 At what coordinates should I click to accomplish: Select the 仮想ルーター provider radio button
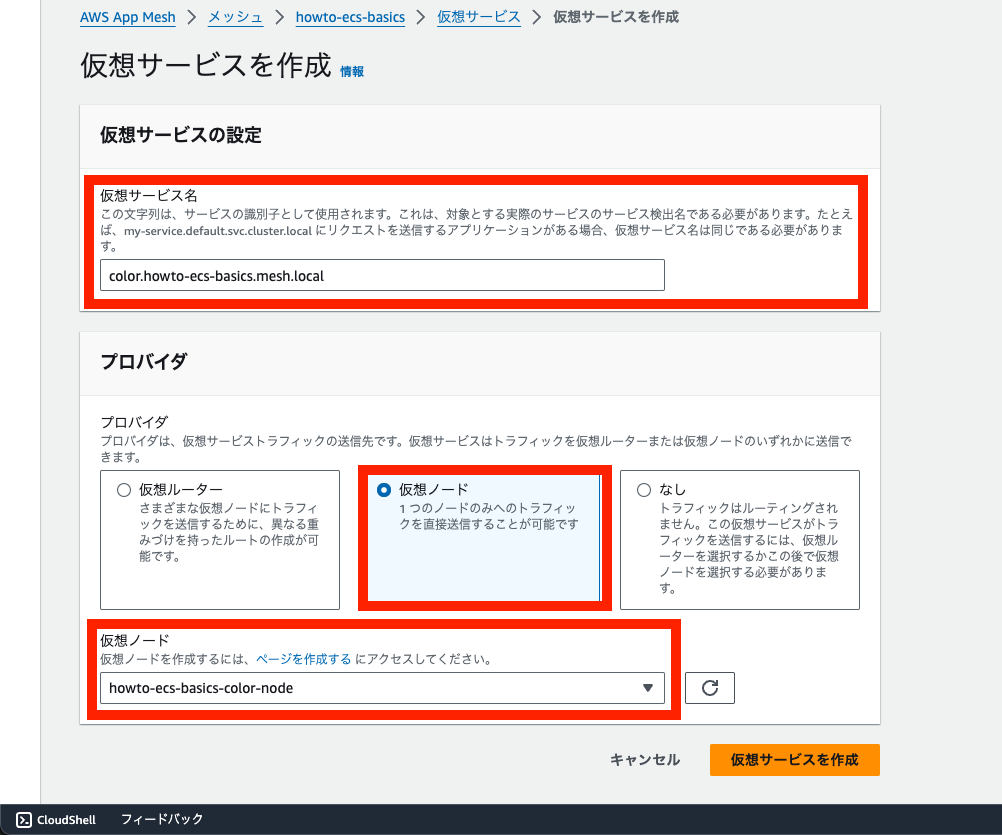pos(124,490)
